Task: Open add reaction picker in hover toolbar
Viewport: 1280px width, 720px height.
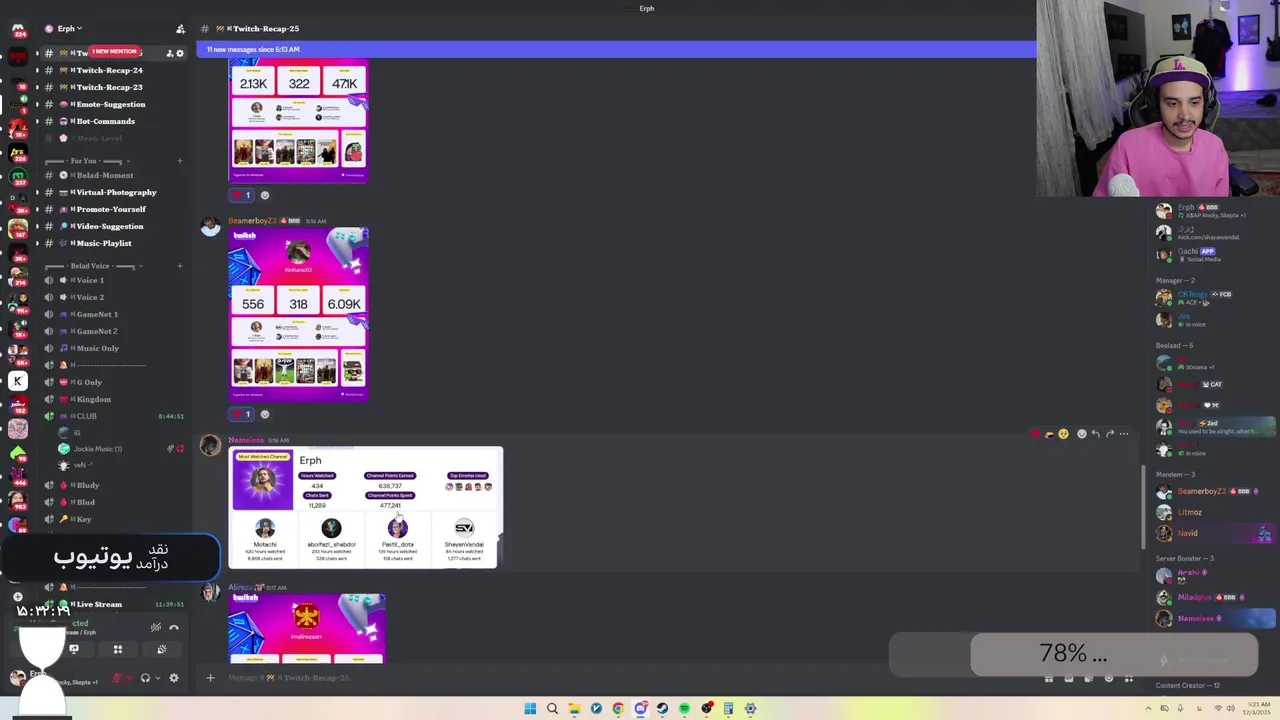Action: pos(1081,434)
